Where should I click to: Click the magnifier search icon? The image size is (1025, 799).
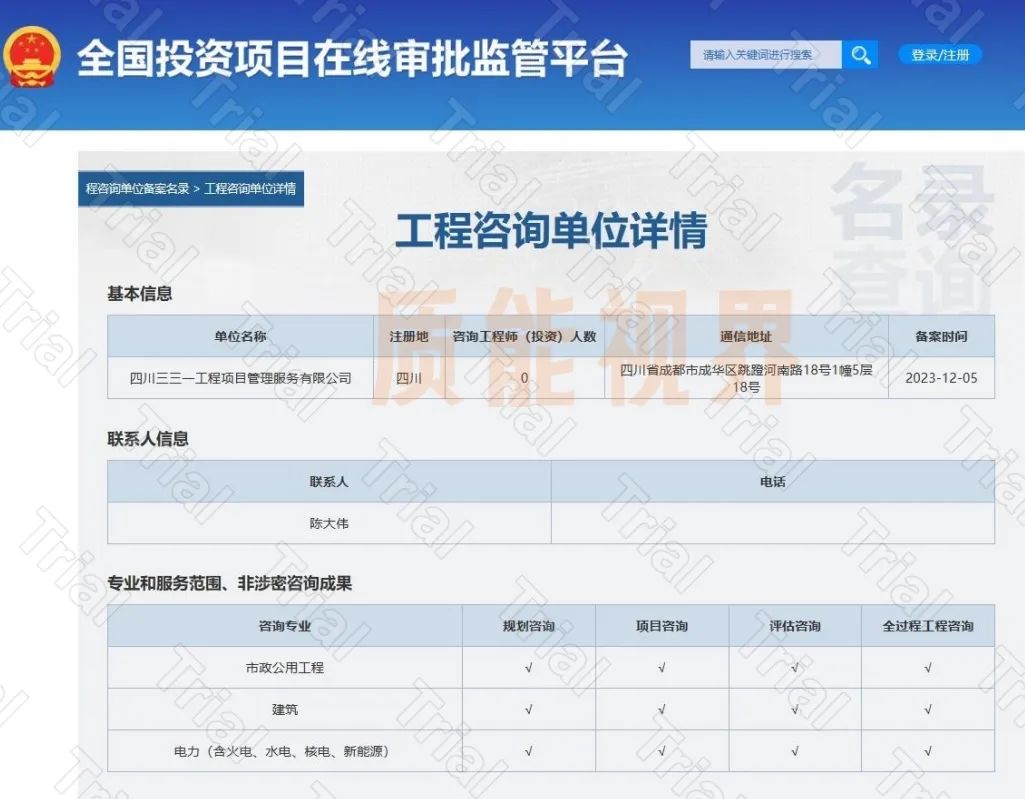point(860,55)
